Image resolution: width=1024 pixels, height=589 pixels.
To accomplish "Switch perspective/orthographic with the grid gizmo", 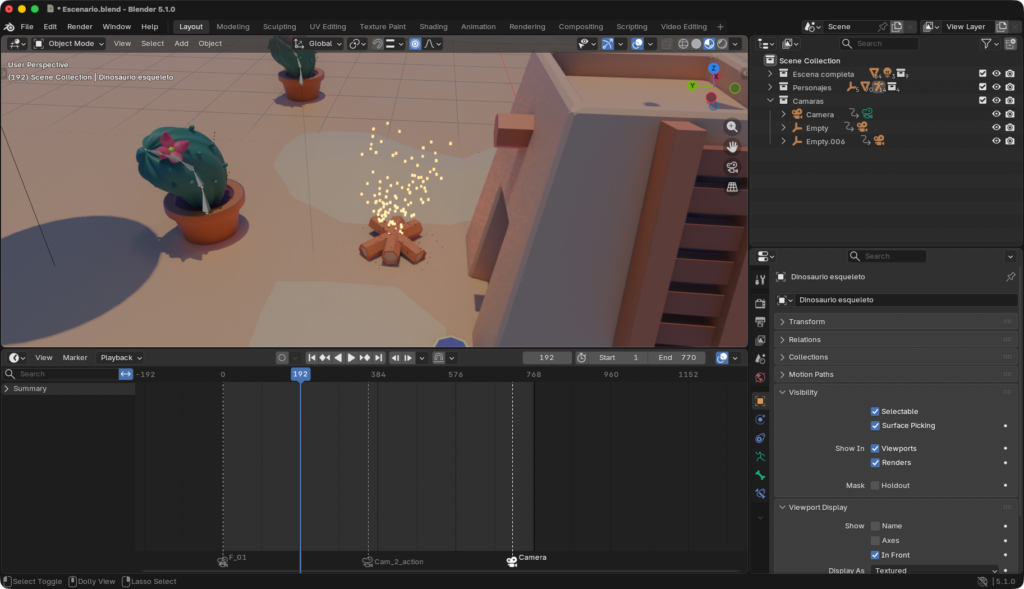I will (732, 187).
